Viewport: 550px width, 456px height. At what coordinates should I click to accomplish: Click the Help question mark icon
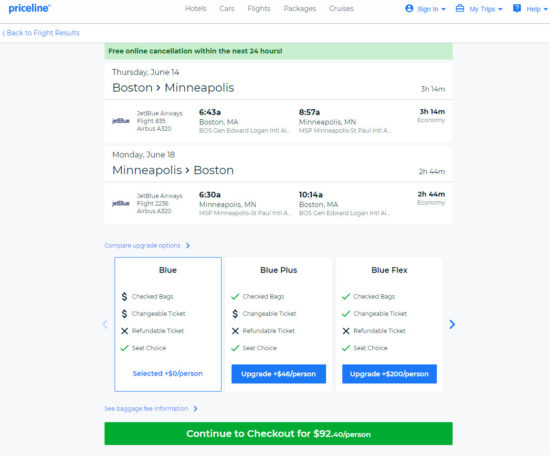[x=517, y=8]
